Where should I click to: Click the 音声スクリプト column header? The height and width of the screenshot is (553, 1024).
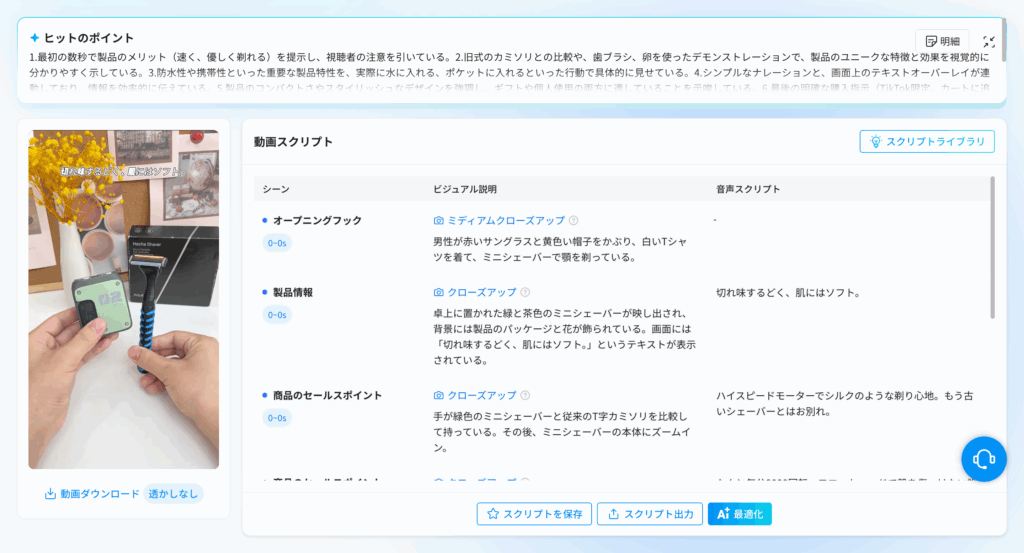click(x=748, y=189)
